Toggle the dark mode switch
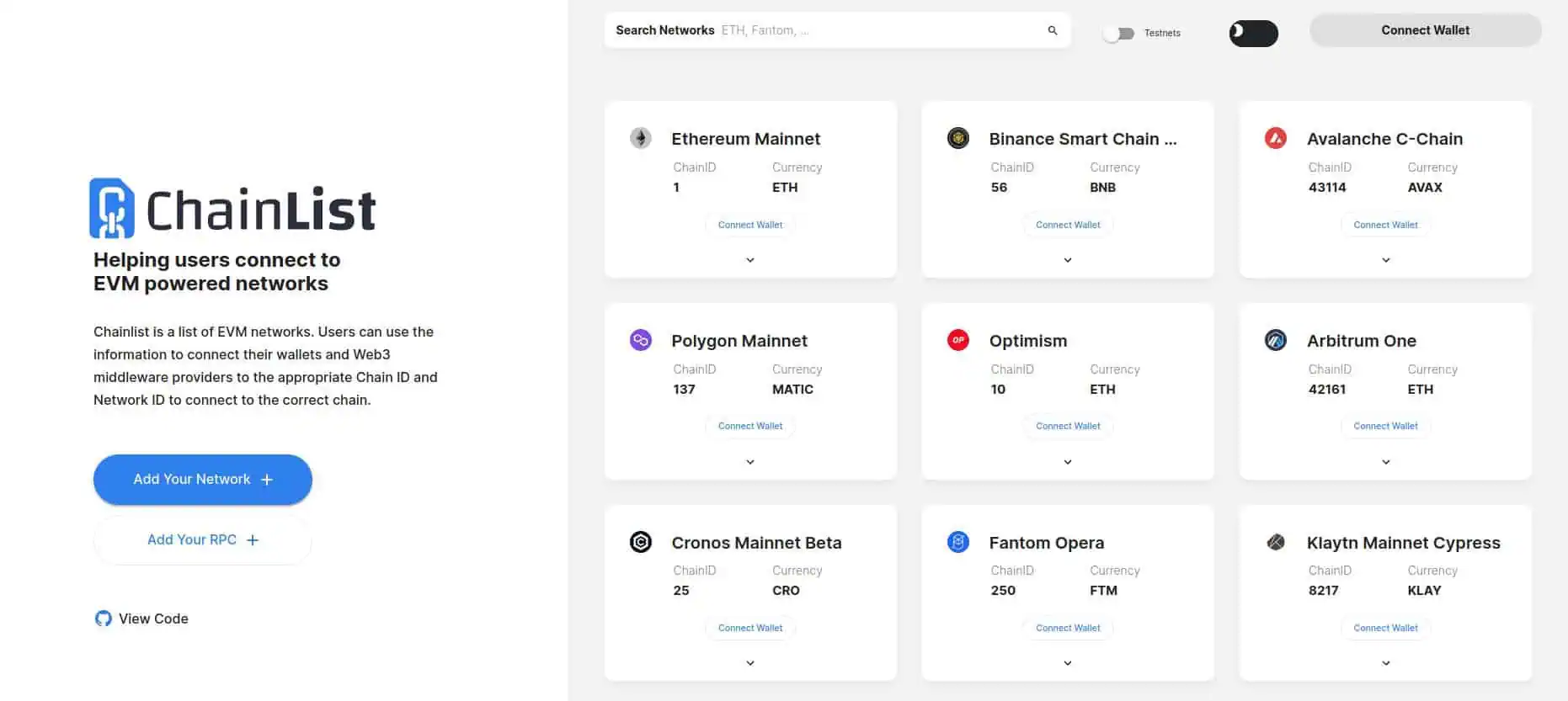Screen dimensions: 1568x701 tap(1254, 33)
